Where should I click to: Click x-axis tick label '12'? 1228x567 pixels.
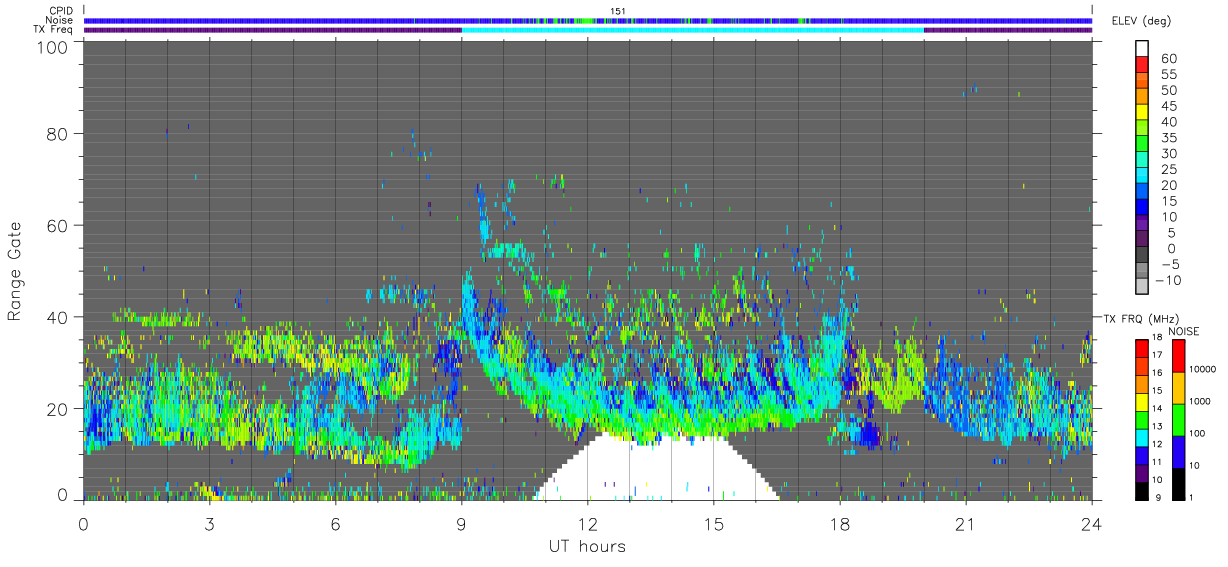[x=588, y=523]
